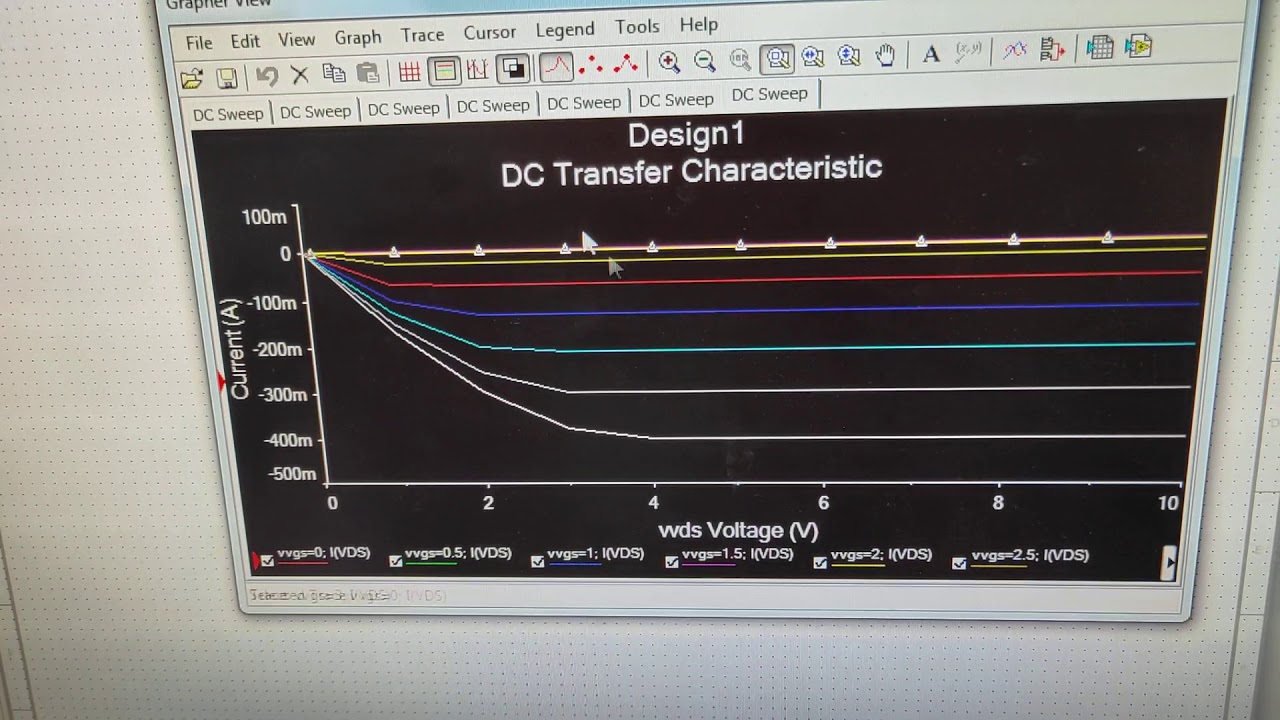Image resolution: width=1280 pixels, height=720 pixels.
Task: Open the Graph menu
Action: tap(358, 37)
